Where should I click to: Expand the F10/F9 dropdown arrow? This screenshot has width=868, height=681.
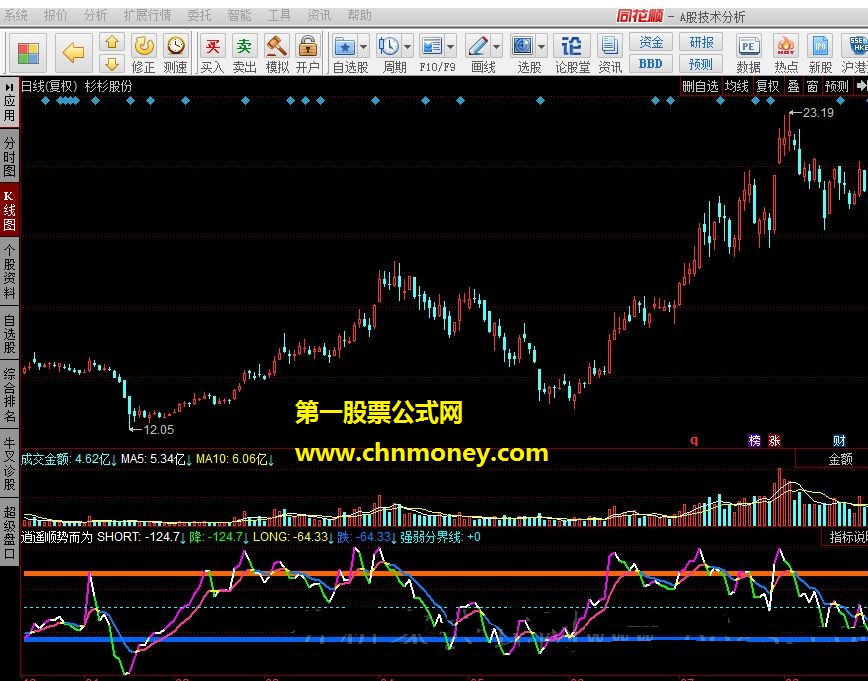[451, 47]
